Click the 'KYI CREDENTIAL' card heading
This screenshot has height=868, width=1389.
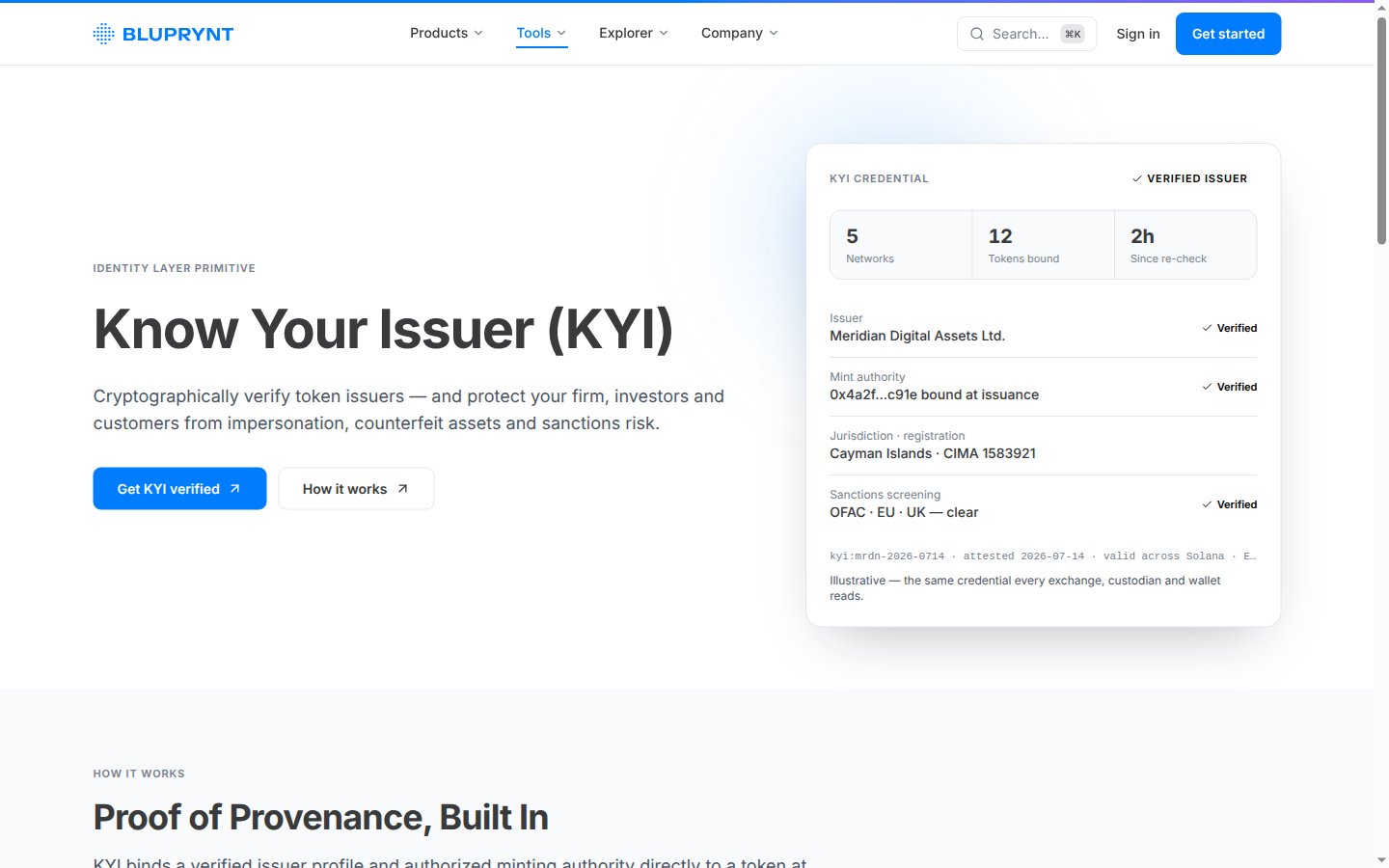(x=879, y=178)
